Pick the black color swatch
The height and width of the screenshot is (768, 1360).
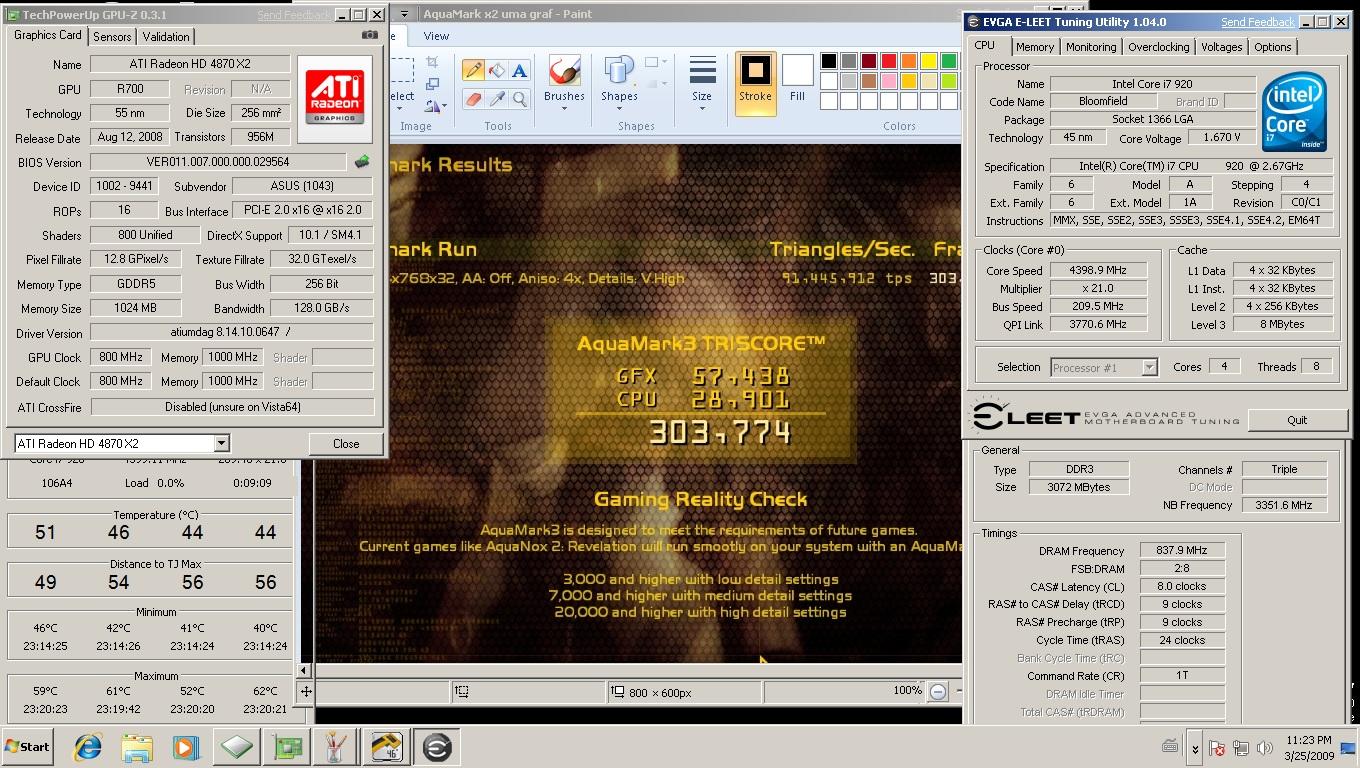pyautogui.click(x=829, y=61)
